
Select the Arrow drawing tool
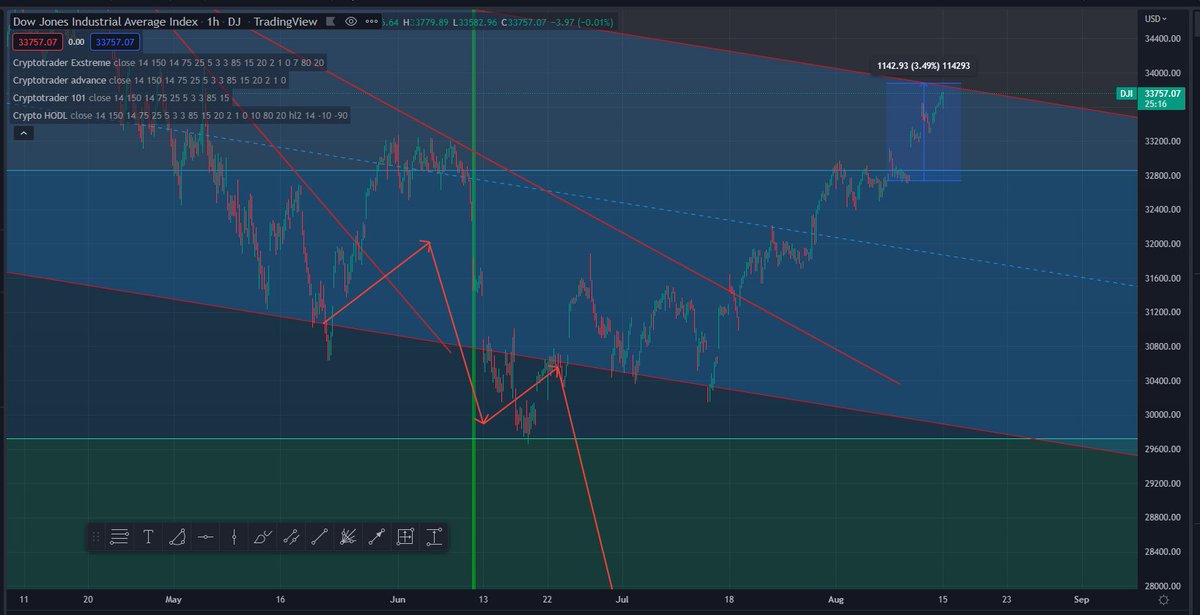pos(376,537)
